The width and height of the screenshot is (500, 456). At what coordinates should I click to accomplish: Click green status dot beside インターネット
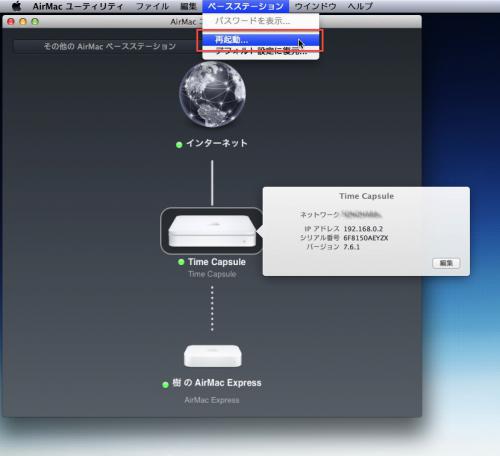point(179,145)
